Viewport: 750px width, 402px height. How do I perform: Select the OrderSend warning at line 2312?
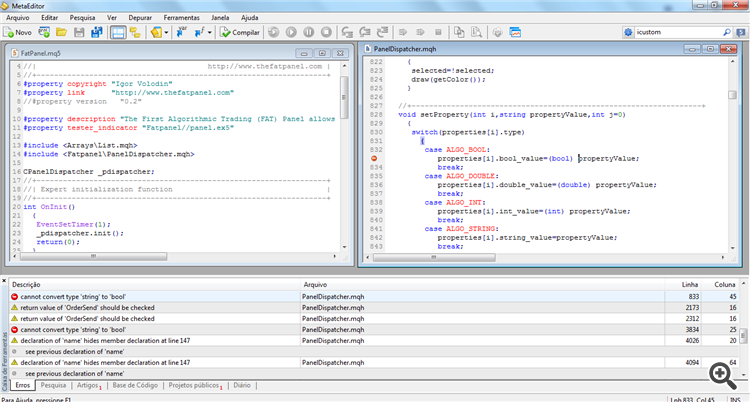pyautogui.click(x=374, y=319)
